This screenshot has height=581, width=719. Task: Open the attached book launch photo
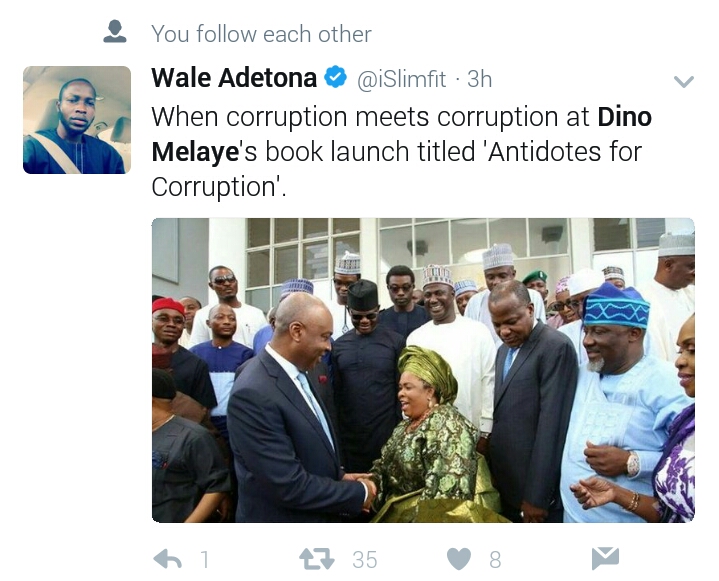coord(423,370)
